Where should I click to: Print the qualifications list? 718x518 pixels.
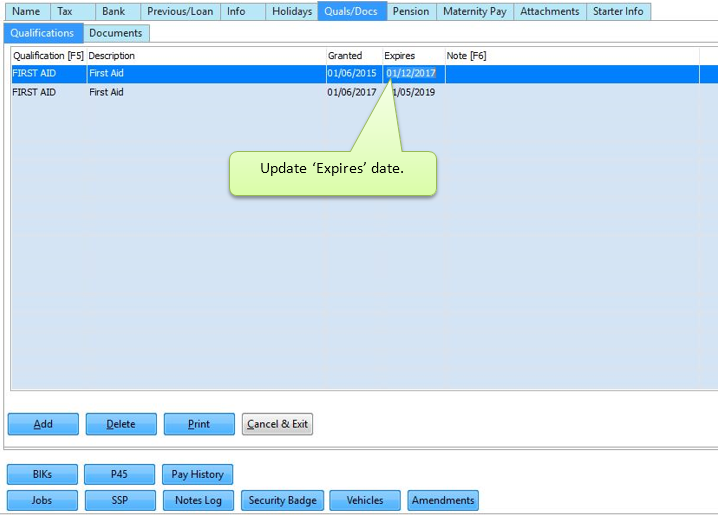(199, 424)
